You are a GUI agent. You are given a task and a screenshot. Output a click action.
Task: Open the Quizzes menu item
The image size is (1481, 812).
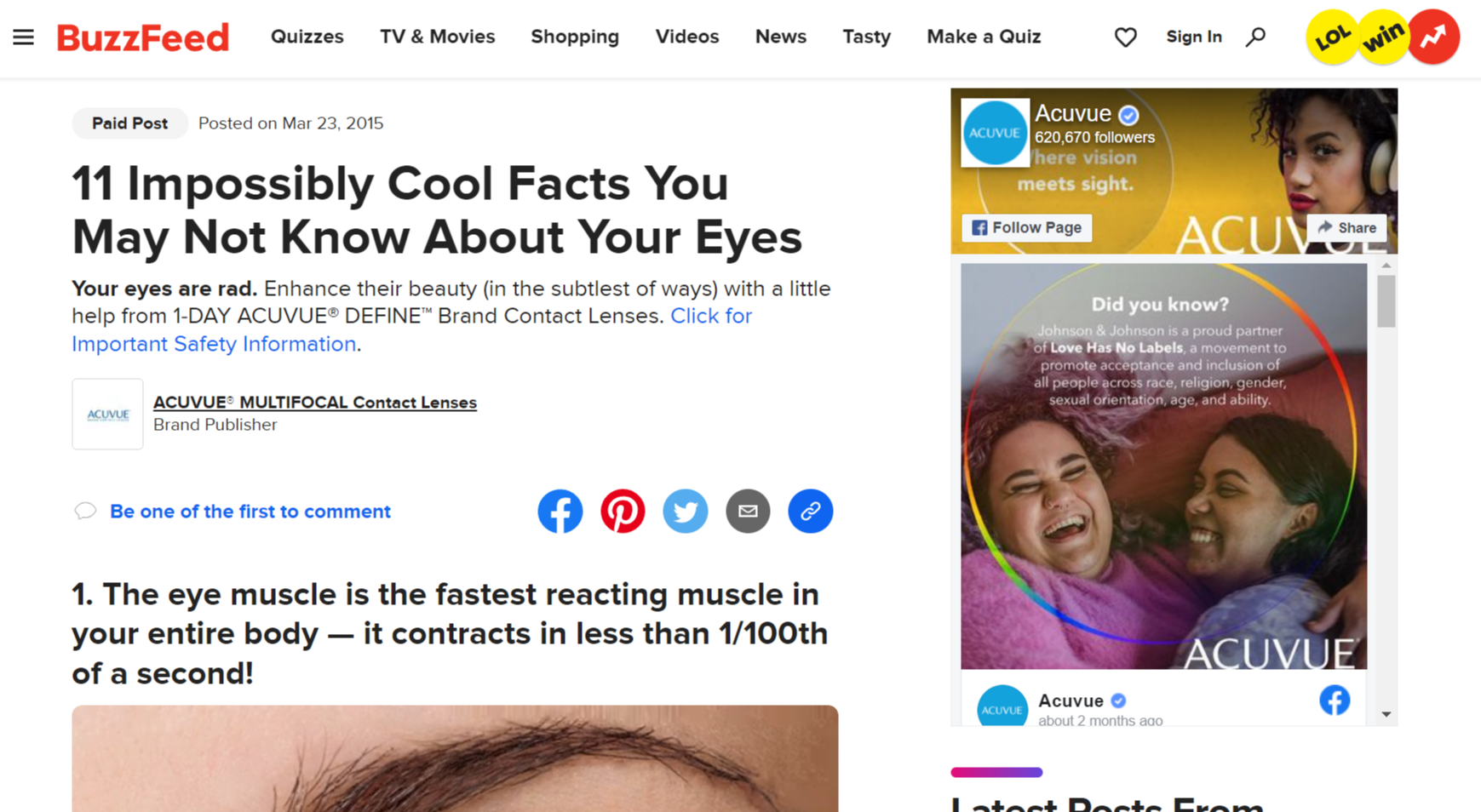(307, 37)
